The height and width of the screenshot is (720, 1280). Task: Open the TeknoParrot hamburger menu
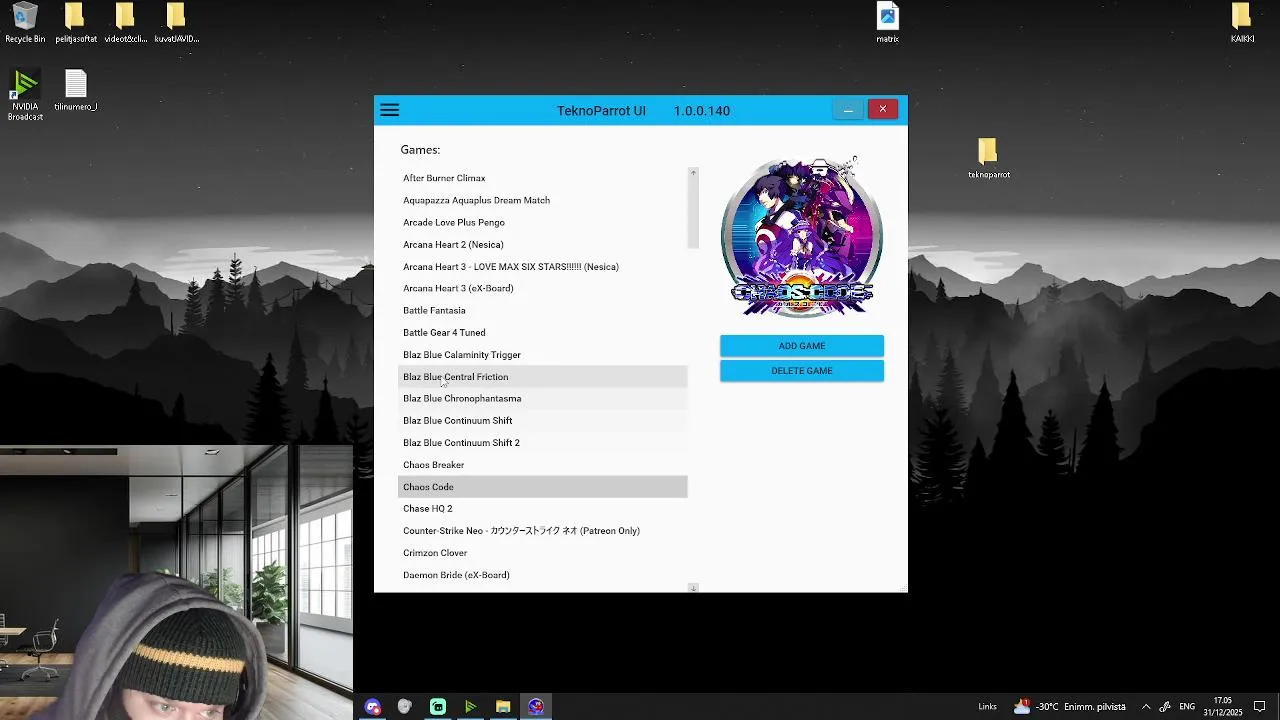coord(390,110)
